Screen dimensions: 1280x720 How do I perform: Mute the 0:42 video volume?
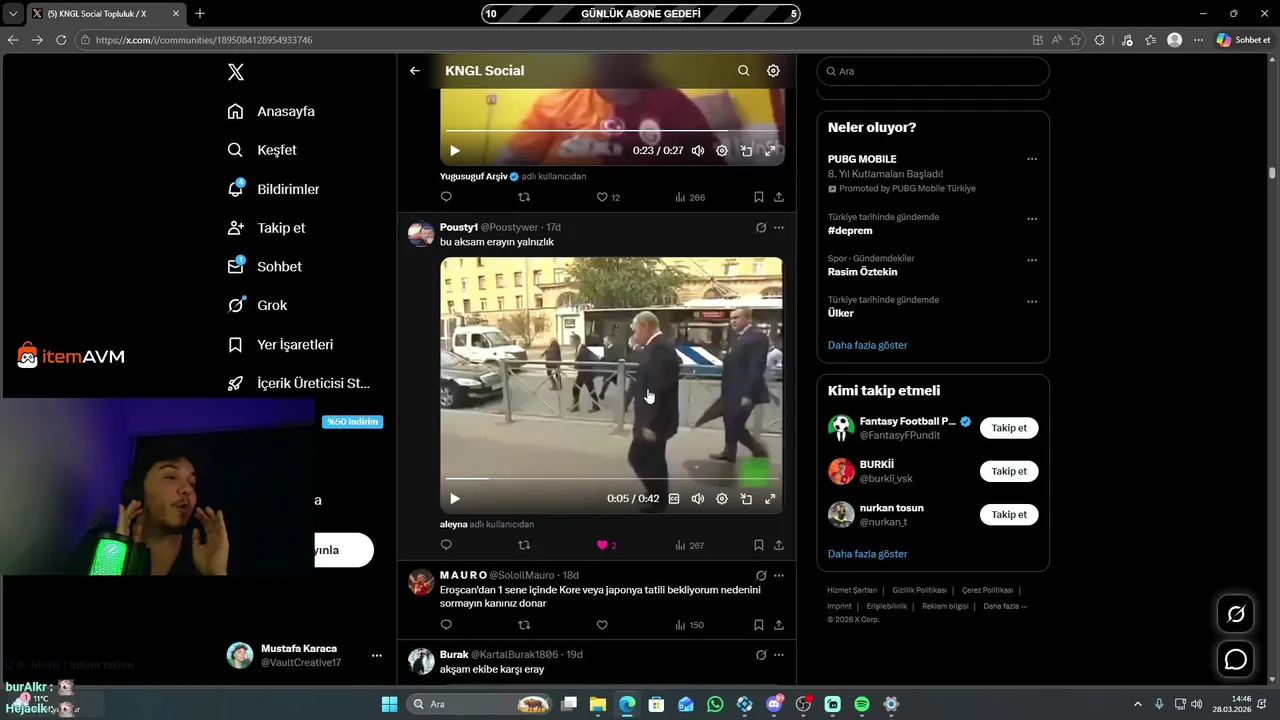point(698,499)
